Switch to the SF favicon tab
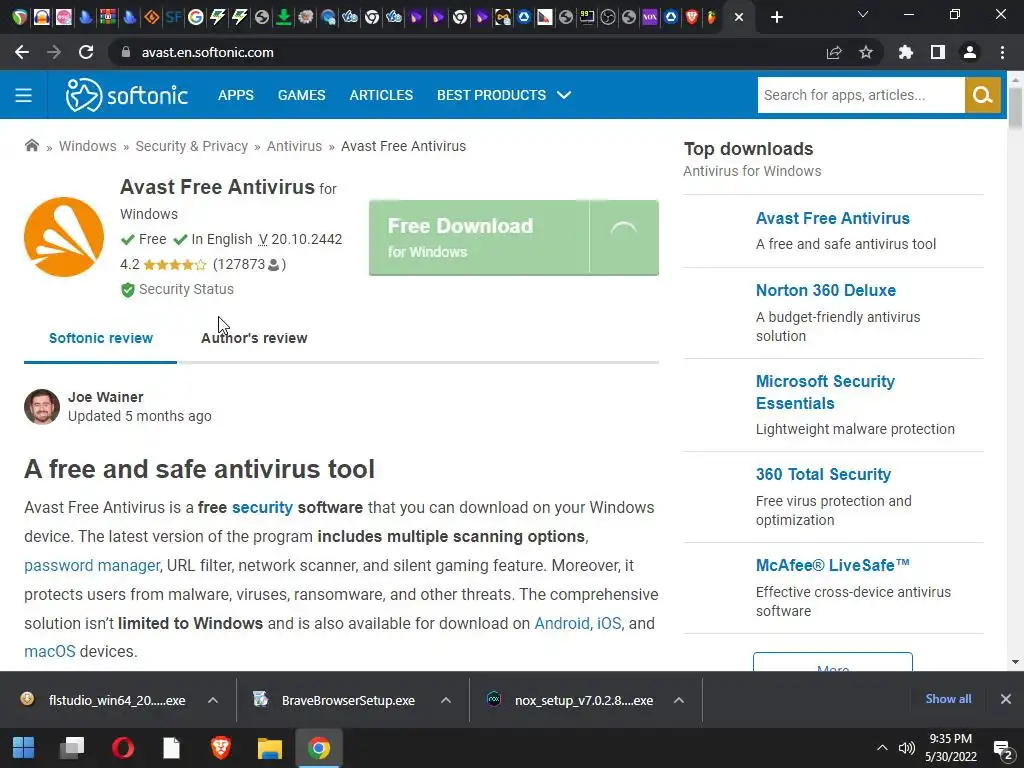This screenshot has height=768, width=1024. pos(173,17)
